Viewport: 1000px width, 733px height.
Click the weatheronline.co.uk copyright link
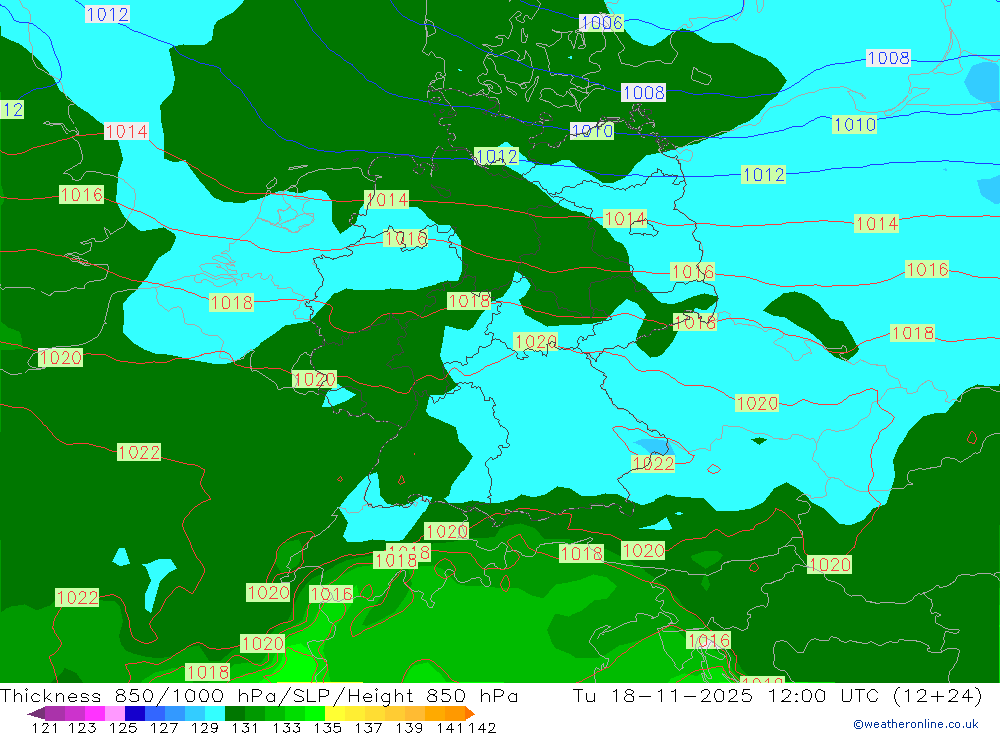coord(916,724)
